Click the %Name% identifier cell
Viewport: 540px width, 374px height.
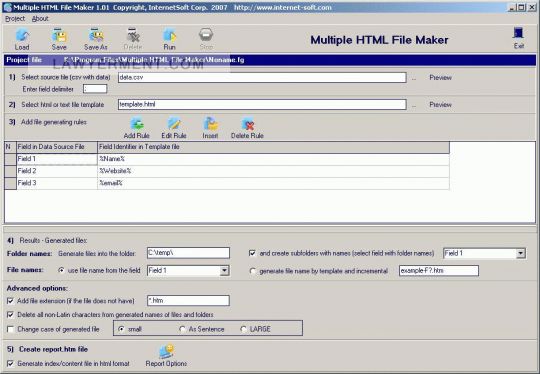pos(273,159)
